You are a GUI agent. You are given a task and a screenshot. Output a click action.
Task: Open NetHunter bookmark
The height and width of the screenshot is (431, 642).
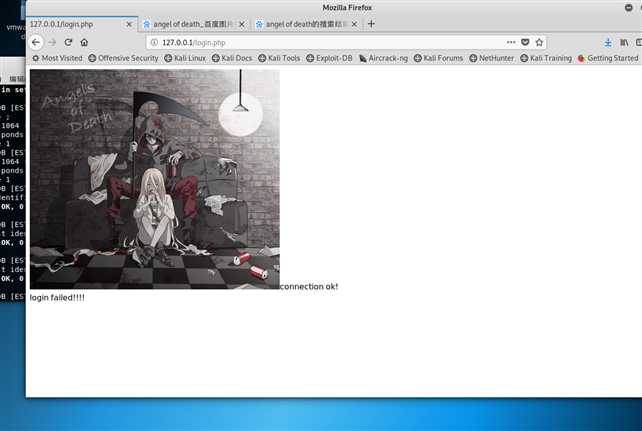[x=491, y=58]
